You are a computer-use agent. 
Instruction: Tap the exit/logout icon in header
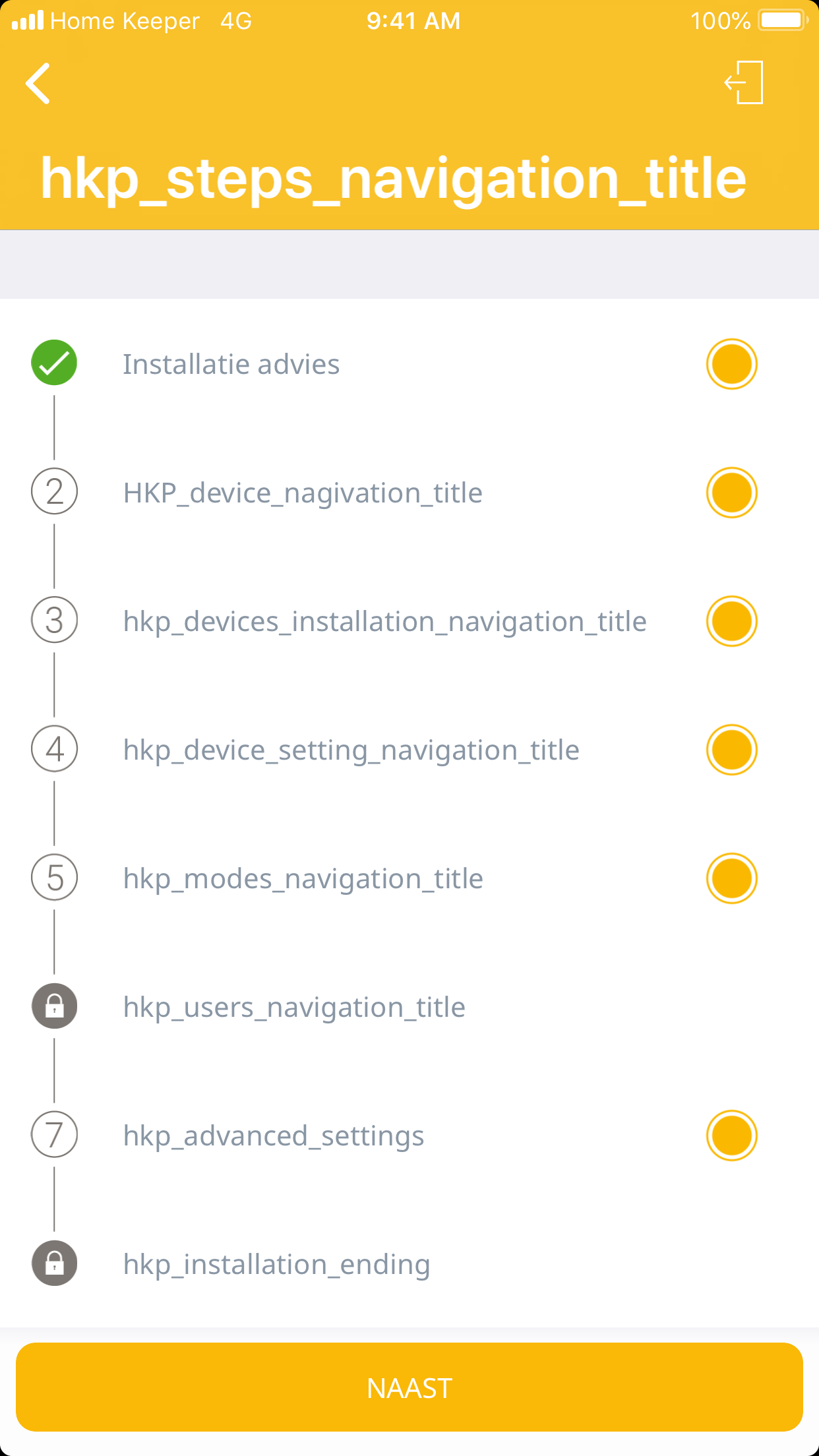click(x=744, y=82)
